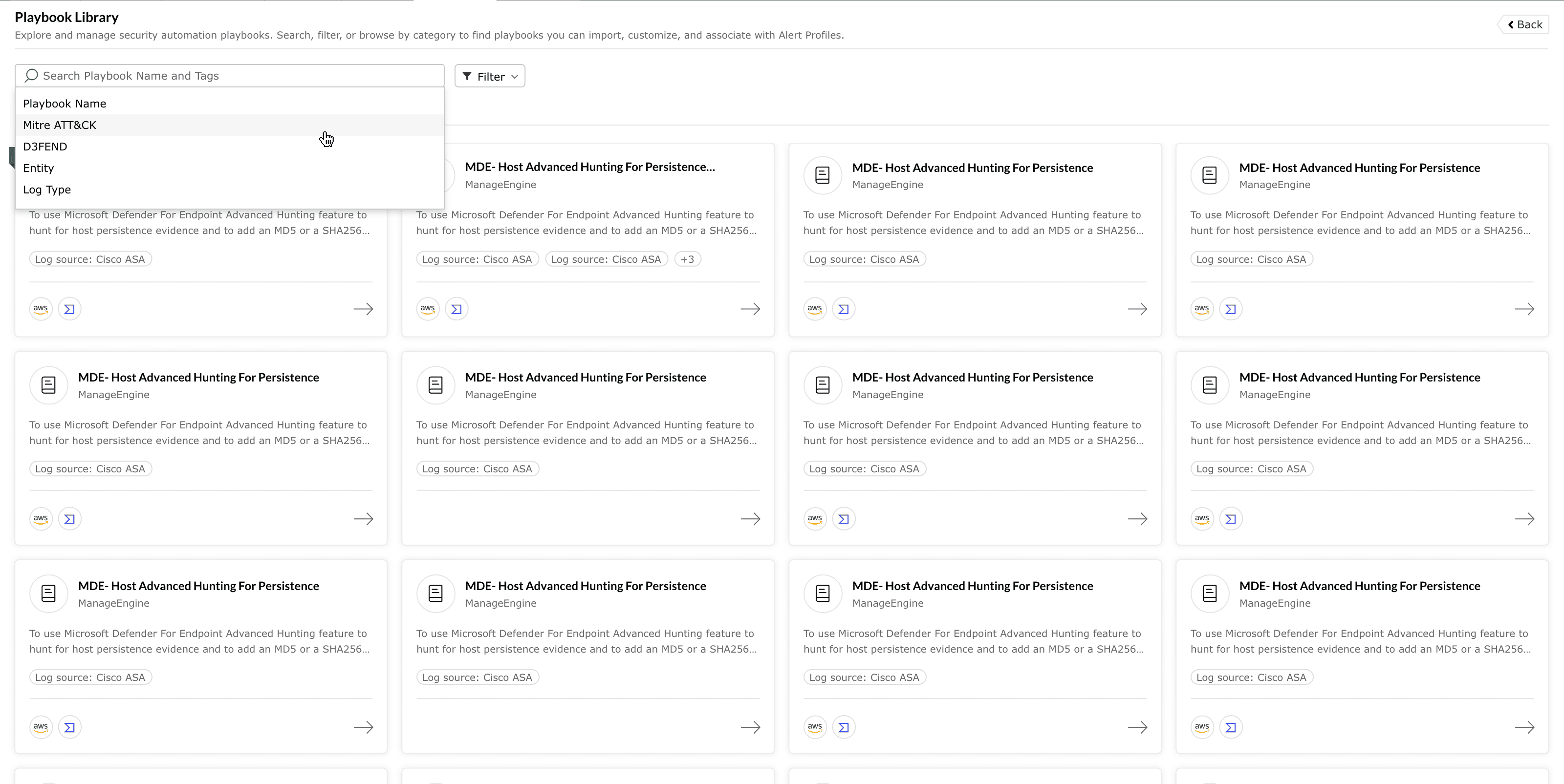Click the playbook document icon on first row, third card

pyautogui.click(x=823, y=175)
